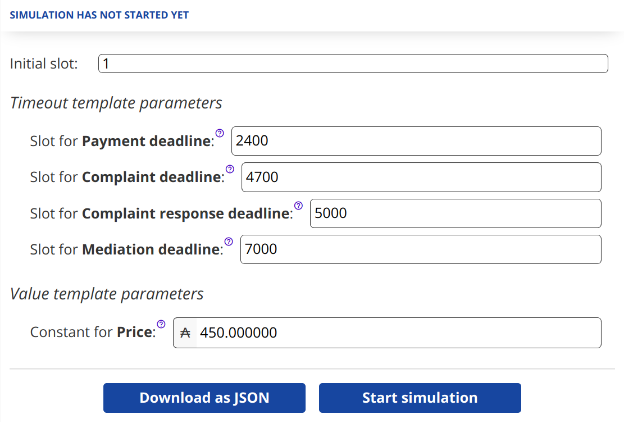Click the 'Simulation has not started yet' header

tap(98, 16)
